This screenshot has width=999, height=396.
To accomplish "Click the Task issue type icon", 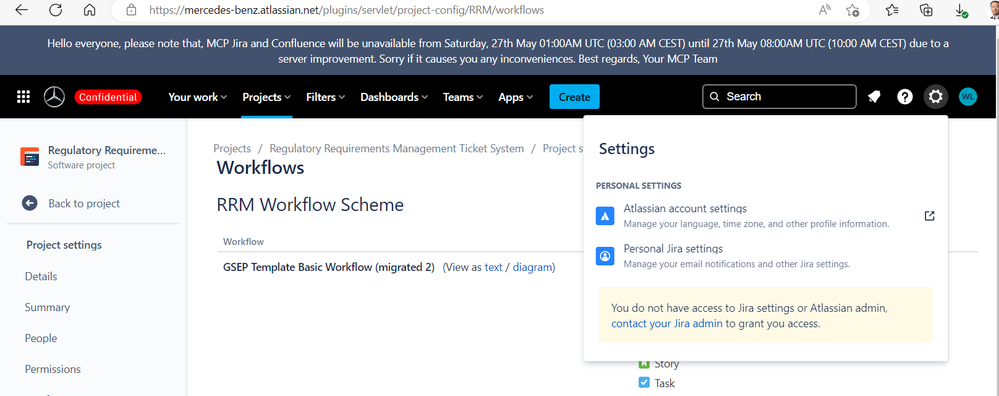I will click(x=643, y=383).
